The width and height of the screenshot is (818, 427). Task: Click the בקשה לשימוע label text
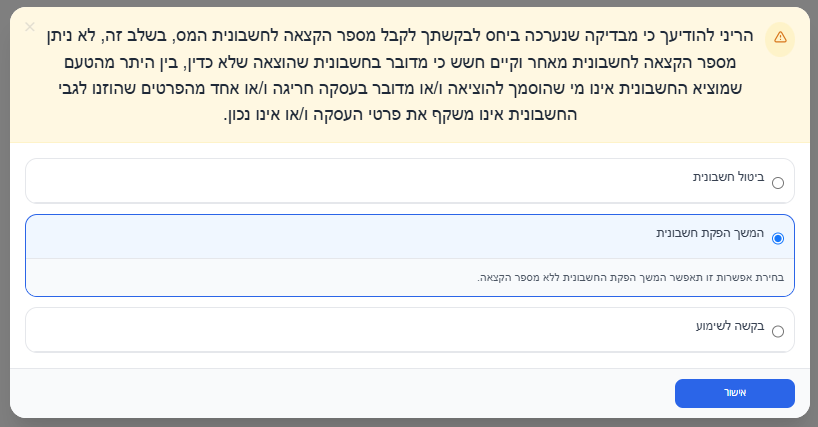tap(730, 326)
